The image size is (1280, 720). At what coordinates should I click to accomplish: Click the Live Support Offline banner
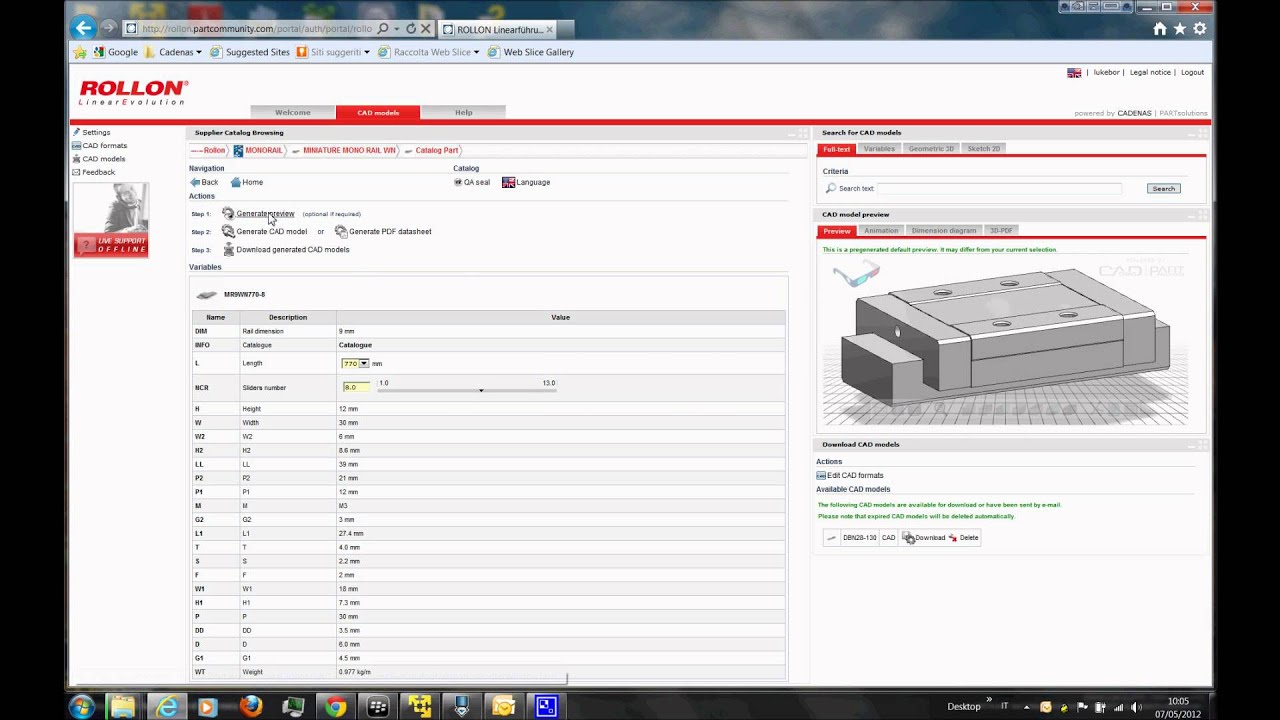click(111, 220)
